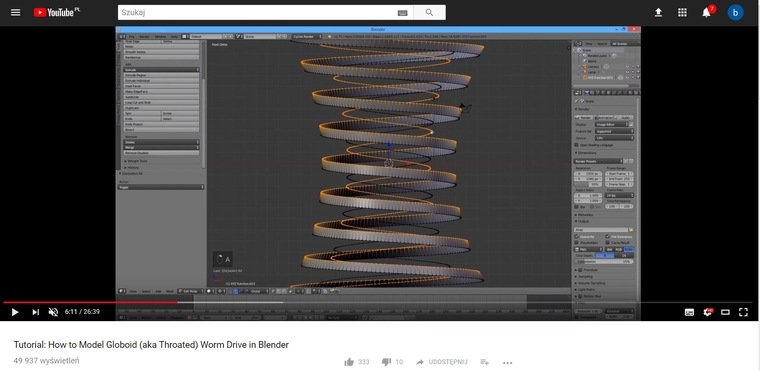Open the File menu in Blender
This screenshot has width=760, height=371.
pos(131,36)
